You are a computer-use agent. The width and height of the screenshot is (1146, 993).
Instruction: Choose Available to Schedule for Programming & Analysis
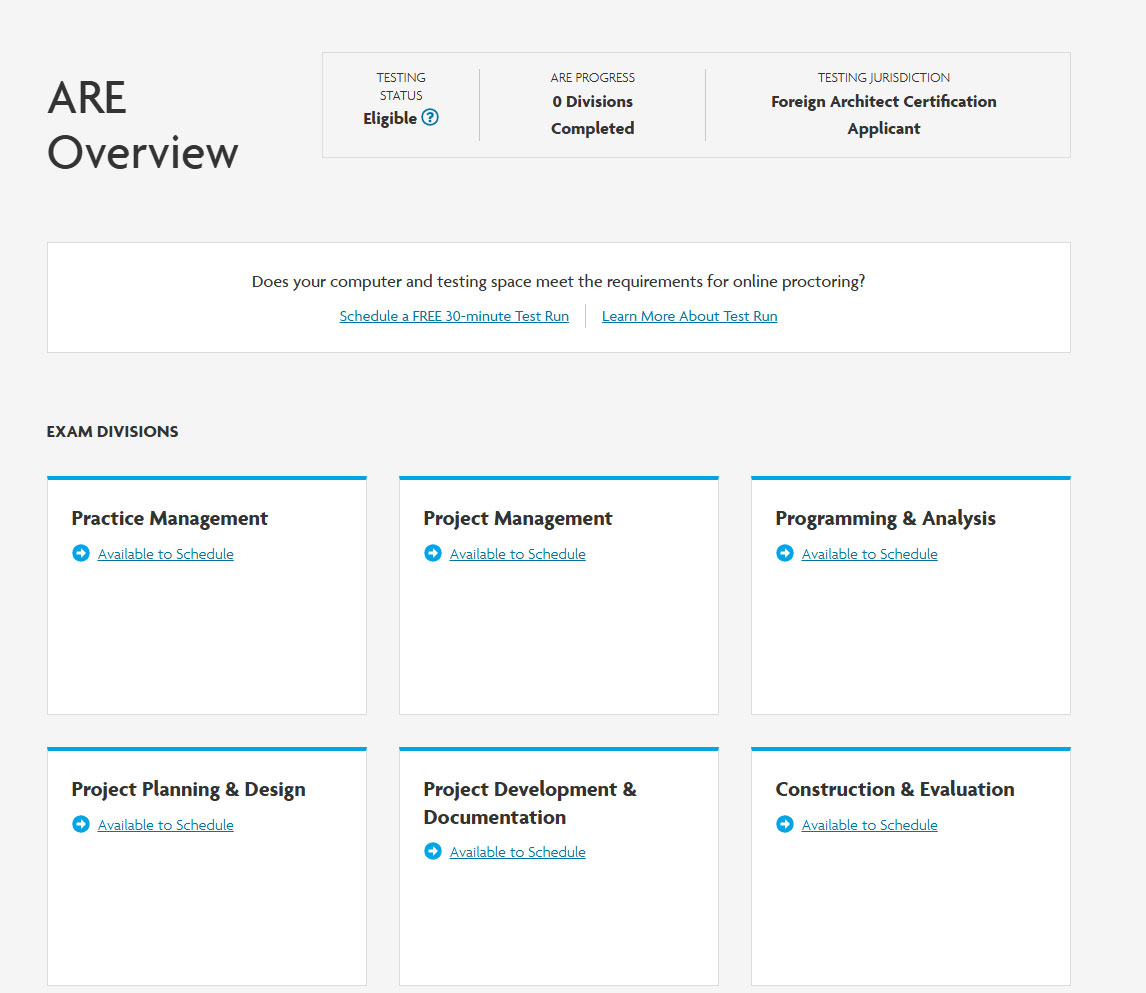tap(870, 554)
